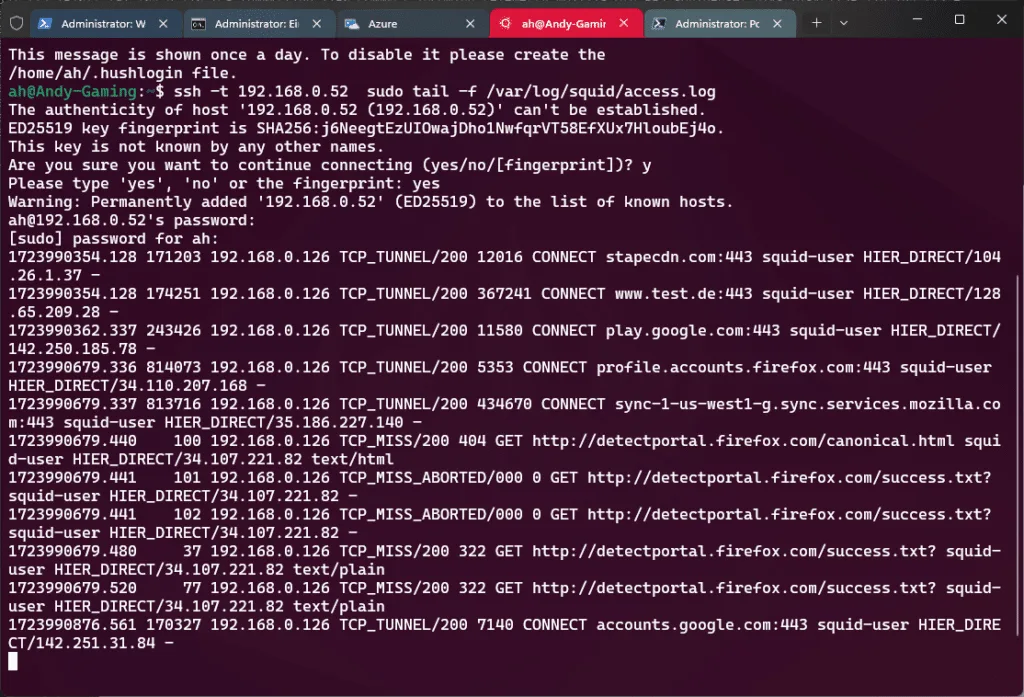
Task: Open a new terminal tab
Action: pyautogui.click(x=816, y=23)
